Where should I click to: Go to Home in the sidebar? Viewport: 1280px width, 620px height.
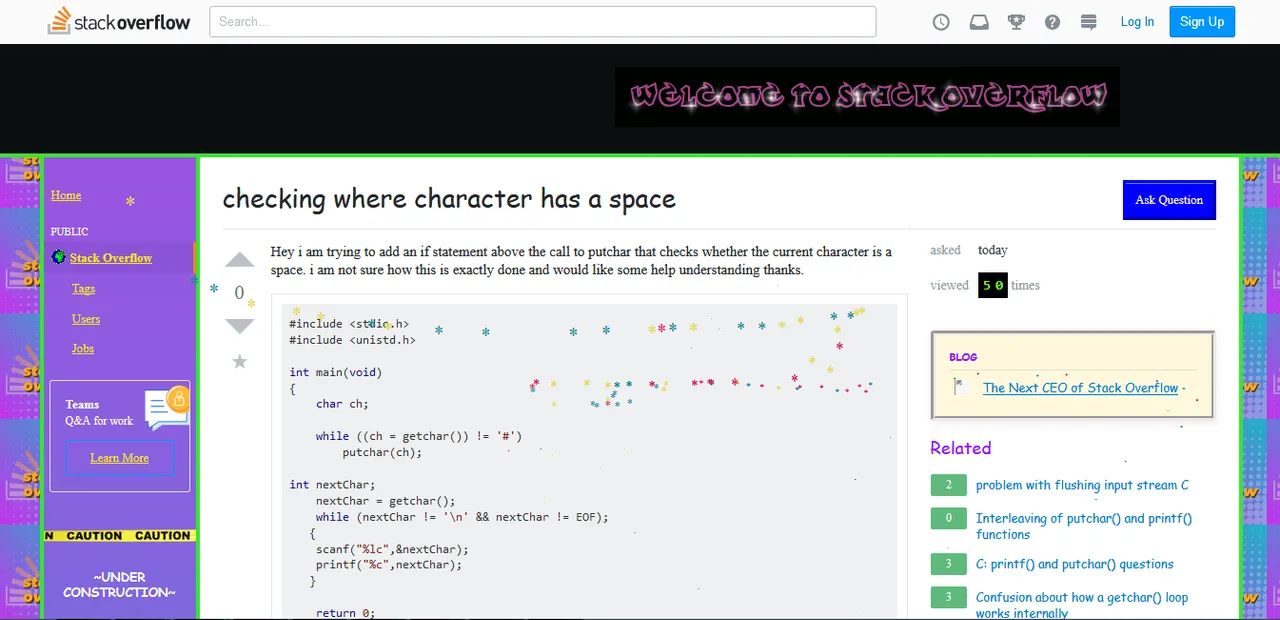[66, 195]
